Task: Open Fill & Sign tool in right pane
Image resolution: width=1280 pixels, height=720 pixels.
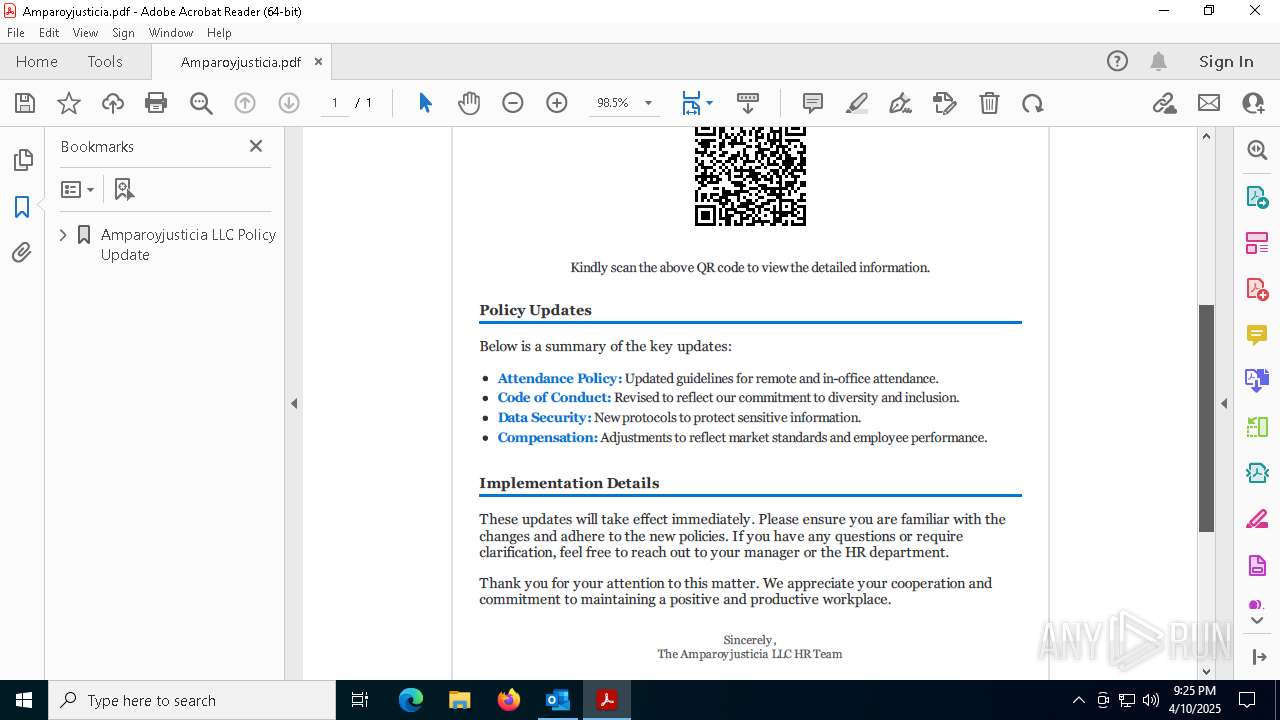Action: pyautogui.click(x=1257, y=519)
